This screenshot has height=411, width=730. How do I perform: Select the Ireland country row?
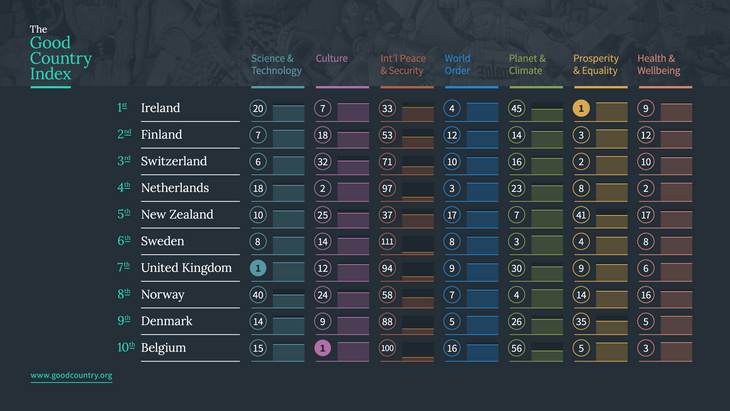[404, 108]
